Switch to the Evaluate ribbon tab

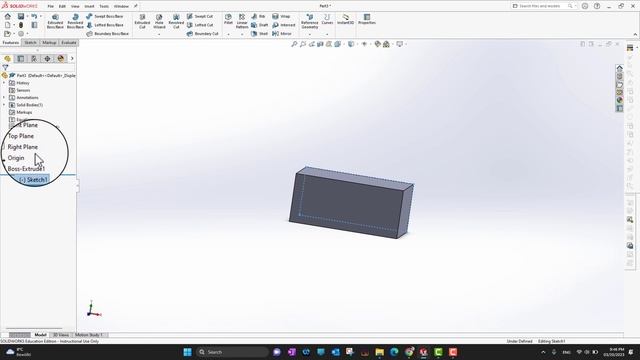pyautogui.click(x=69, y=42)
